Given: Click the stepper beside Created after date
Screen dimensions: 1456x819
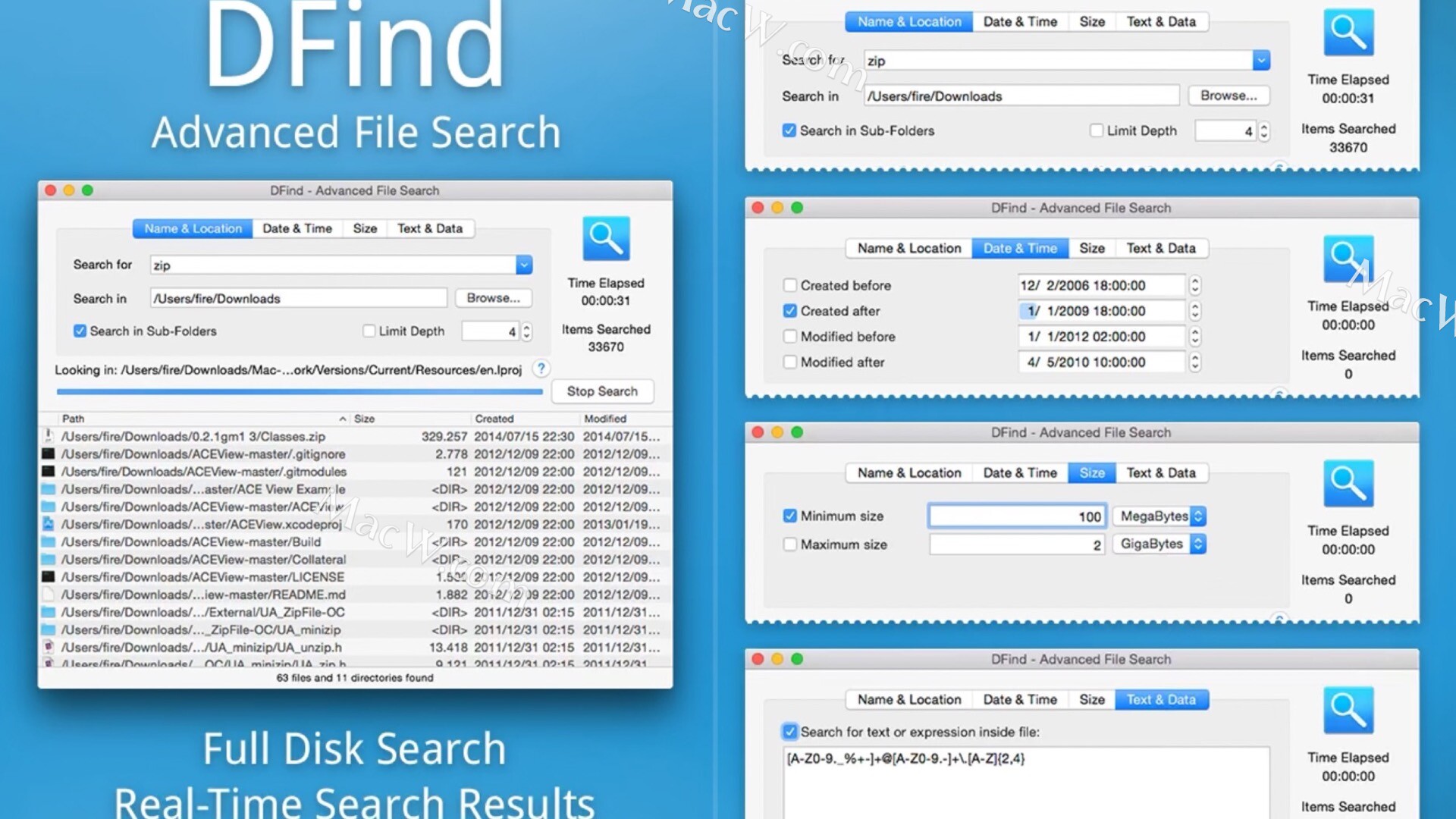Looking at the screenshot, I should [1195, 311].
